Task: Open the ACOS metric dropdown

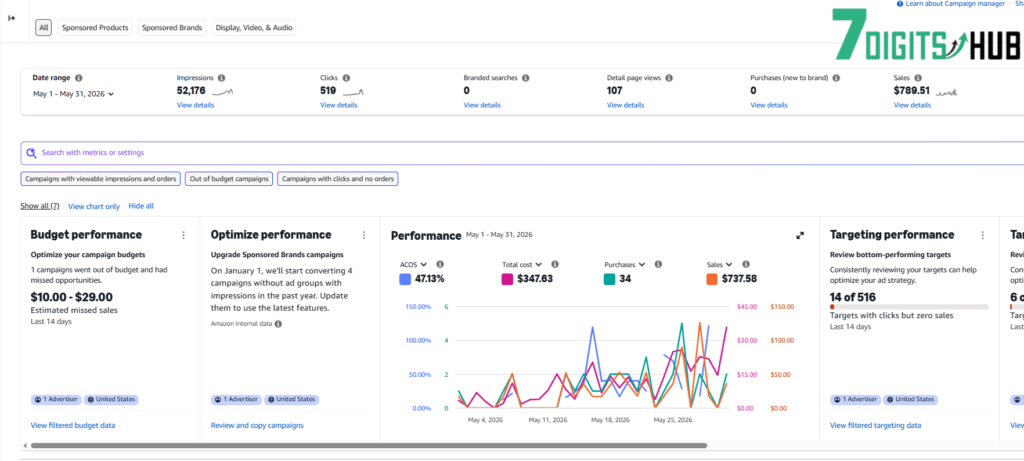Action: click(x=413, y=264)
